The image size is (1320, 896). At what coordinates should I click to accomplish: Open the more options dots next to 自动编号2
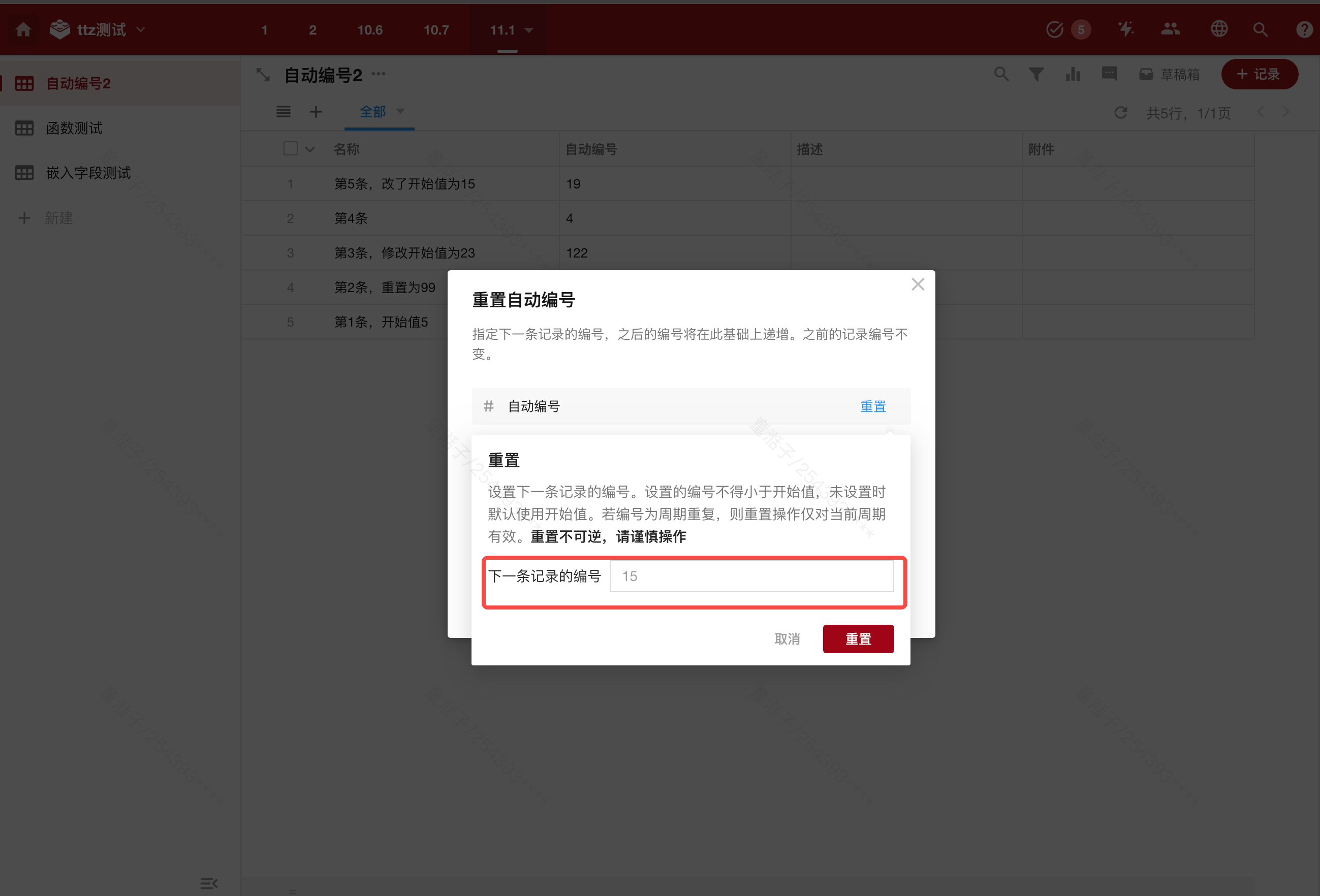pos(379,74)
